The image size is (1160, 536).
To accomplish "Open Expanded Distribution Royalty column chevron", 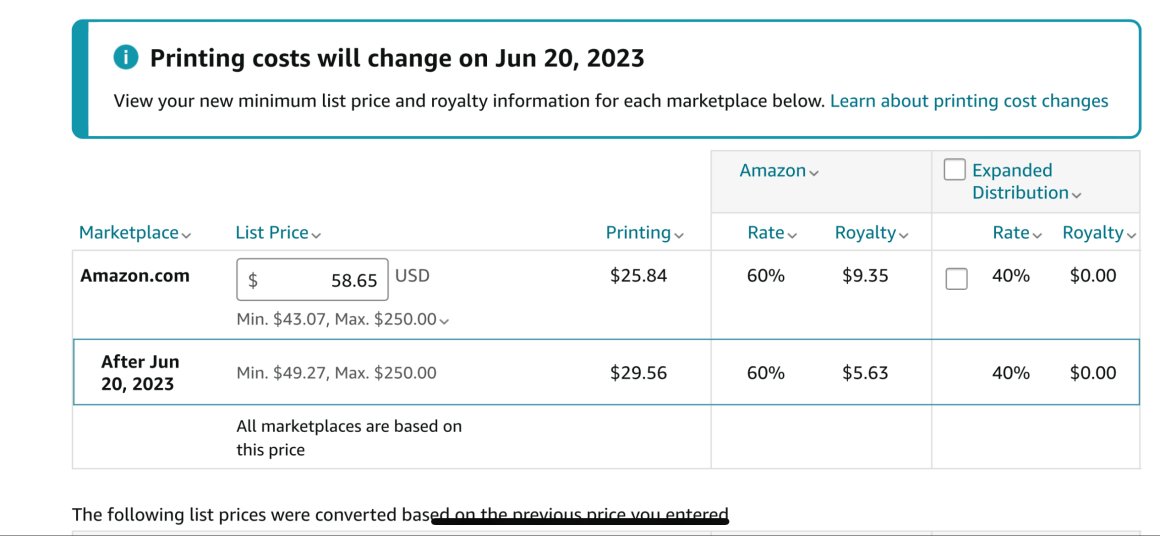I will point(1131,235).
